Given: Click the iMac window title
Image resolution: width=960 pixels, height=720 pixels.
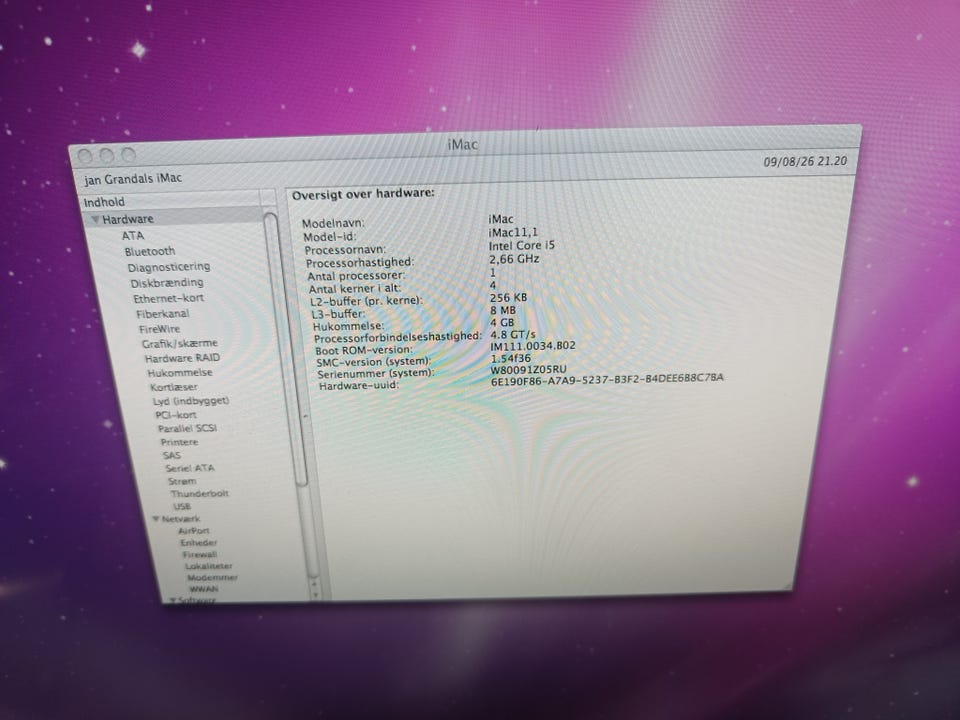Looking at the screenshot, I should (x=463, y=145).
